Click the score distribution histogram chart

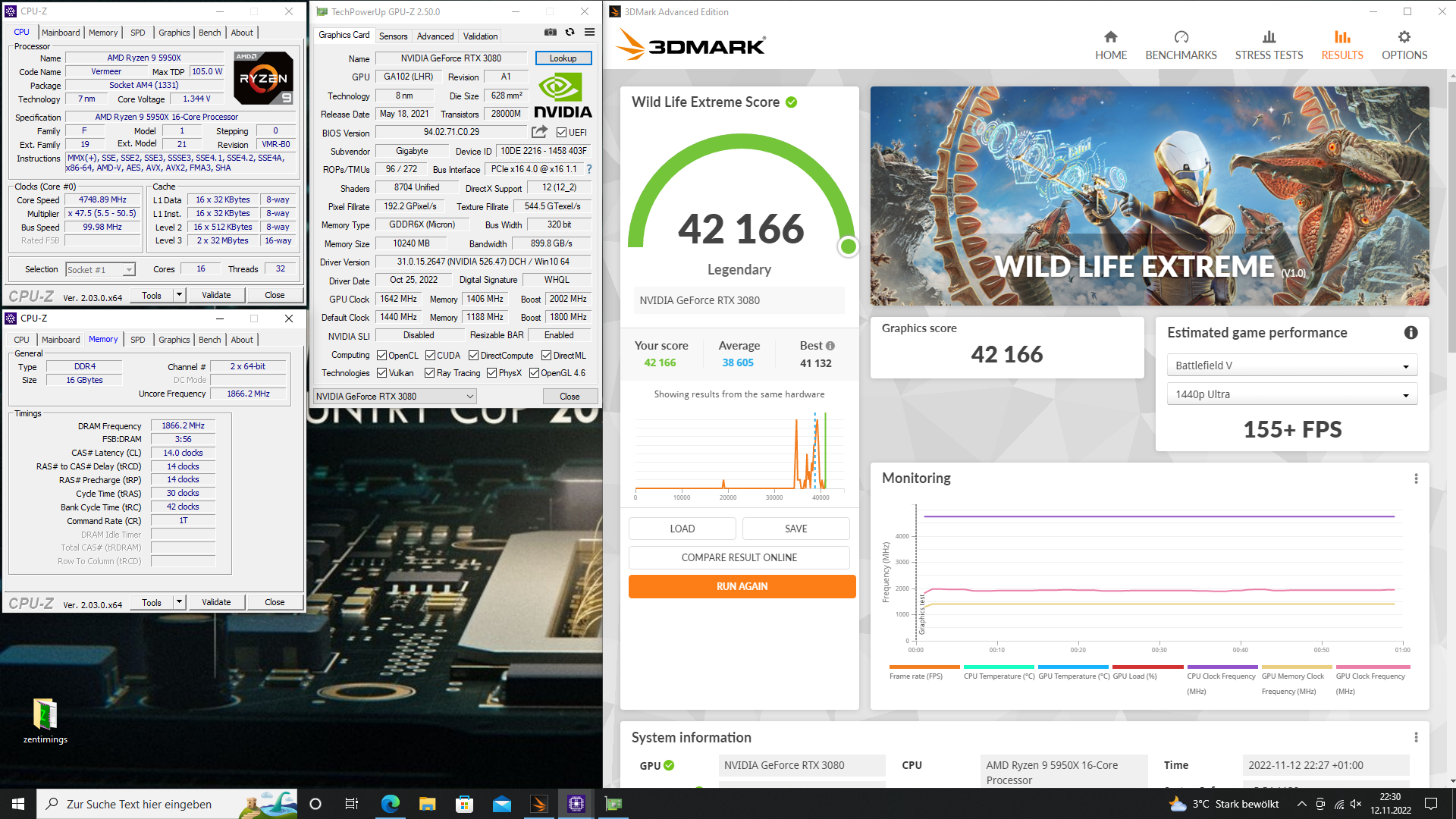click(739, 455)
